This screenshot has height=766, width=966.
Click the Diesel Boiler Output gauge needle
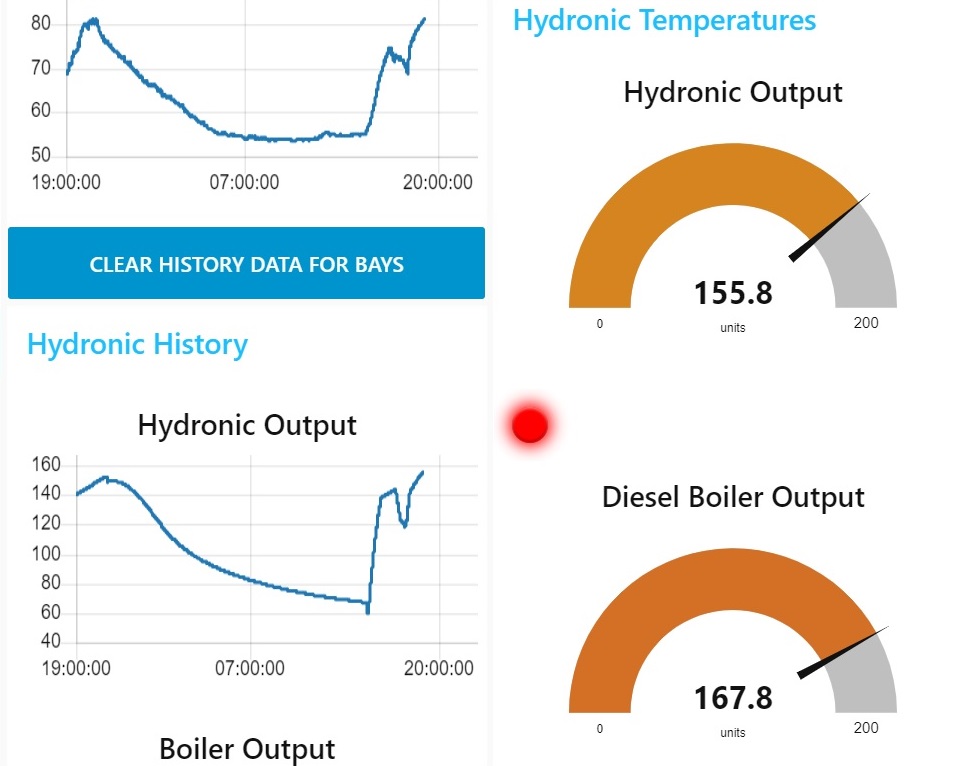tap(842, 653)
